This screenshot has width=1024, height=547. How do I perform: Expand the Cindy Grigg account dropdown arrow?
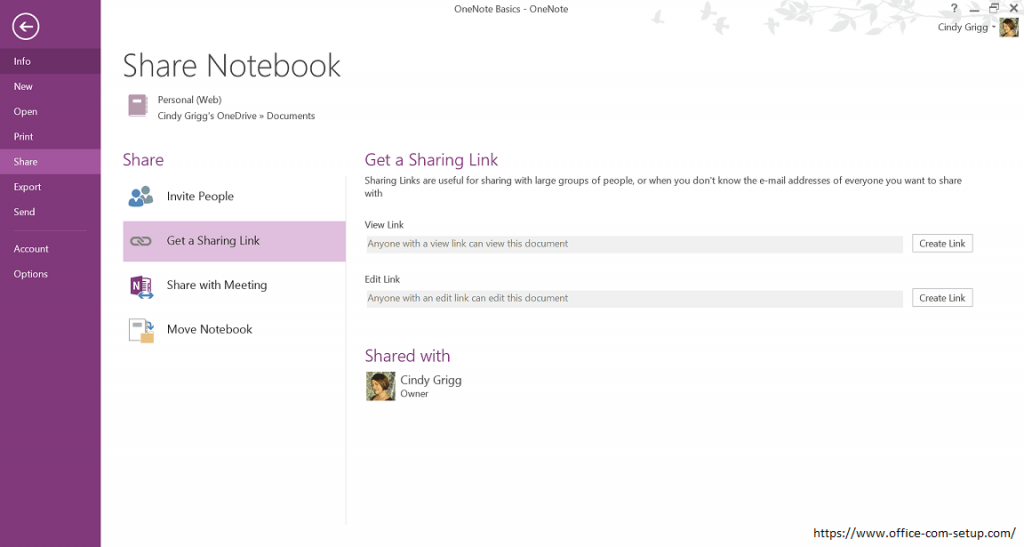(994, 27)
